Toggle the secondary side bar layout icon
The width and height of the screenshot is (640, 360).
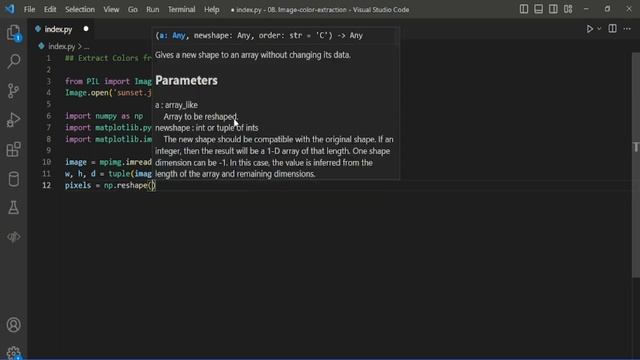coord(553,9)
